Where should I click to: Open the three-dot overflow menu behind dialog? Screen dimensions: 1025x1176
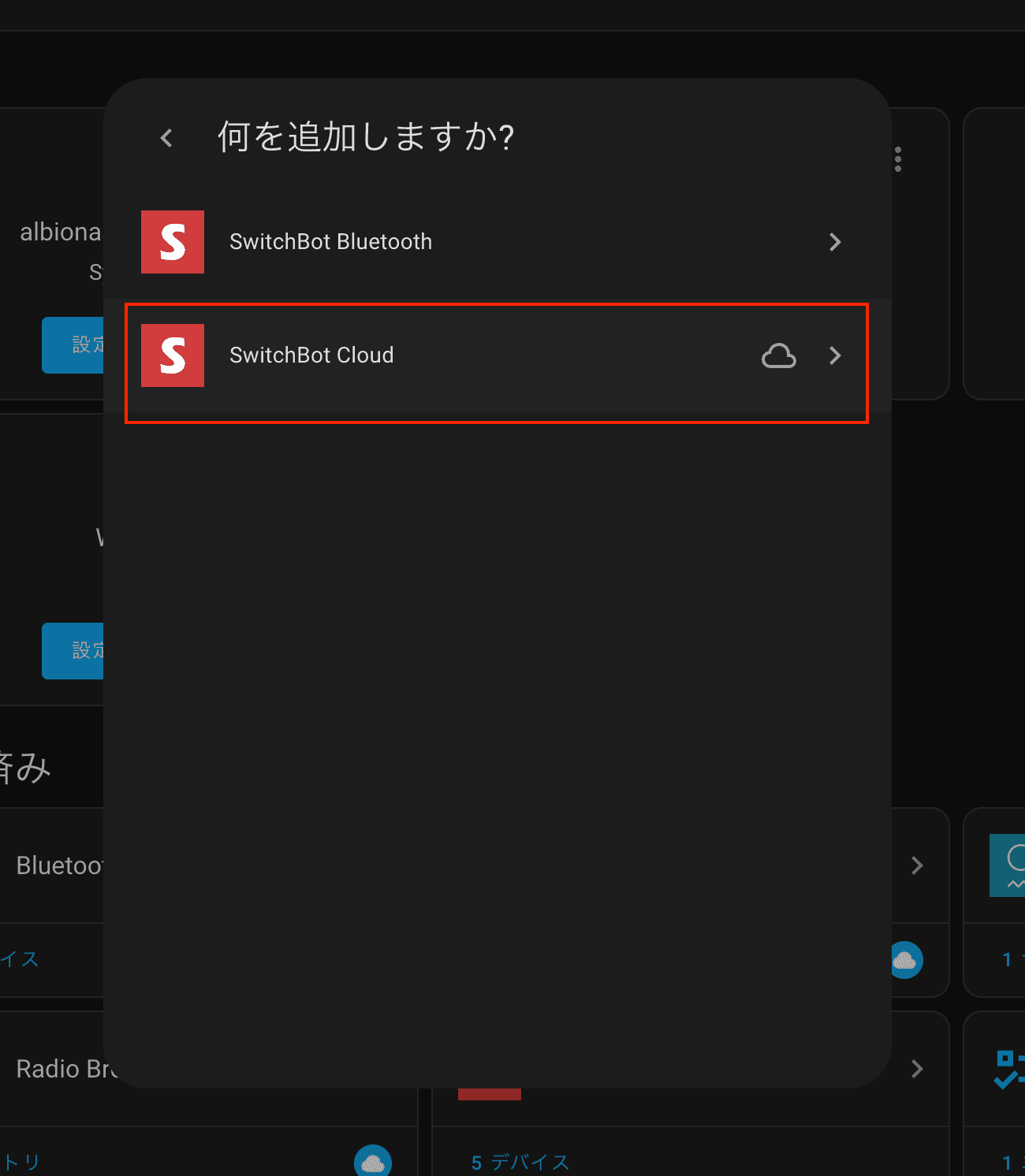click(898, 159)
